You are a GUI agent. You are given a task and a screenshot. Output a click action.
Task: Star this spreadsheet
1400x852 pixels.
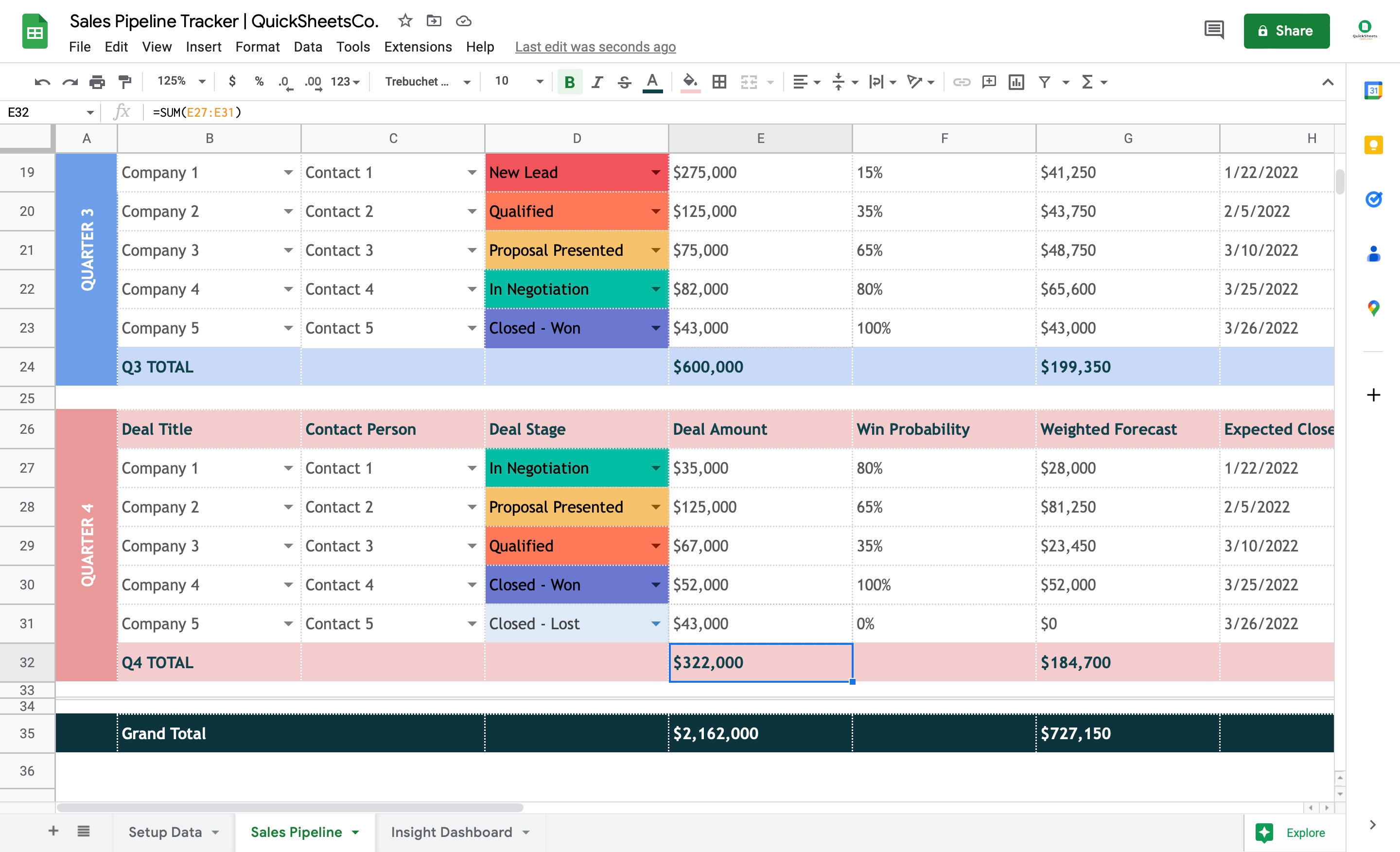pyautogui.click(x=404, y=21)
